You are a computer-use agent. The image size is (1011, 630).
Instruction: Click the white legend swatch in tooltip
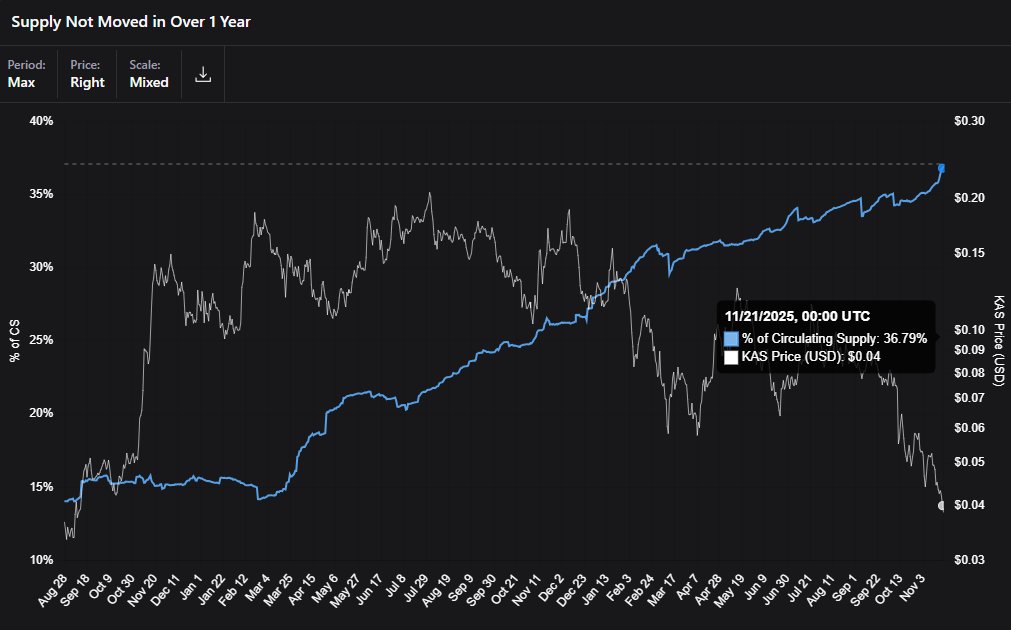point(731,357)
